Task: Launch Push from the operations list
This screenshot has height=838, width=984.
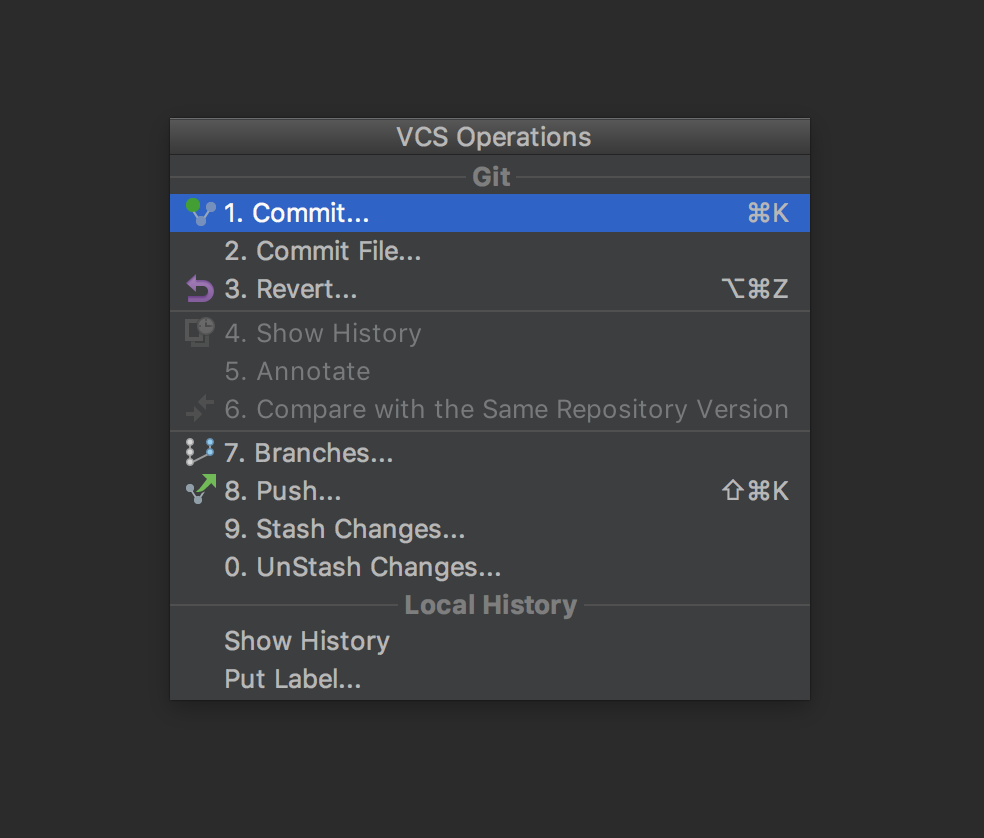Action: click(283, 490)
